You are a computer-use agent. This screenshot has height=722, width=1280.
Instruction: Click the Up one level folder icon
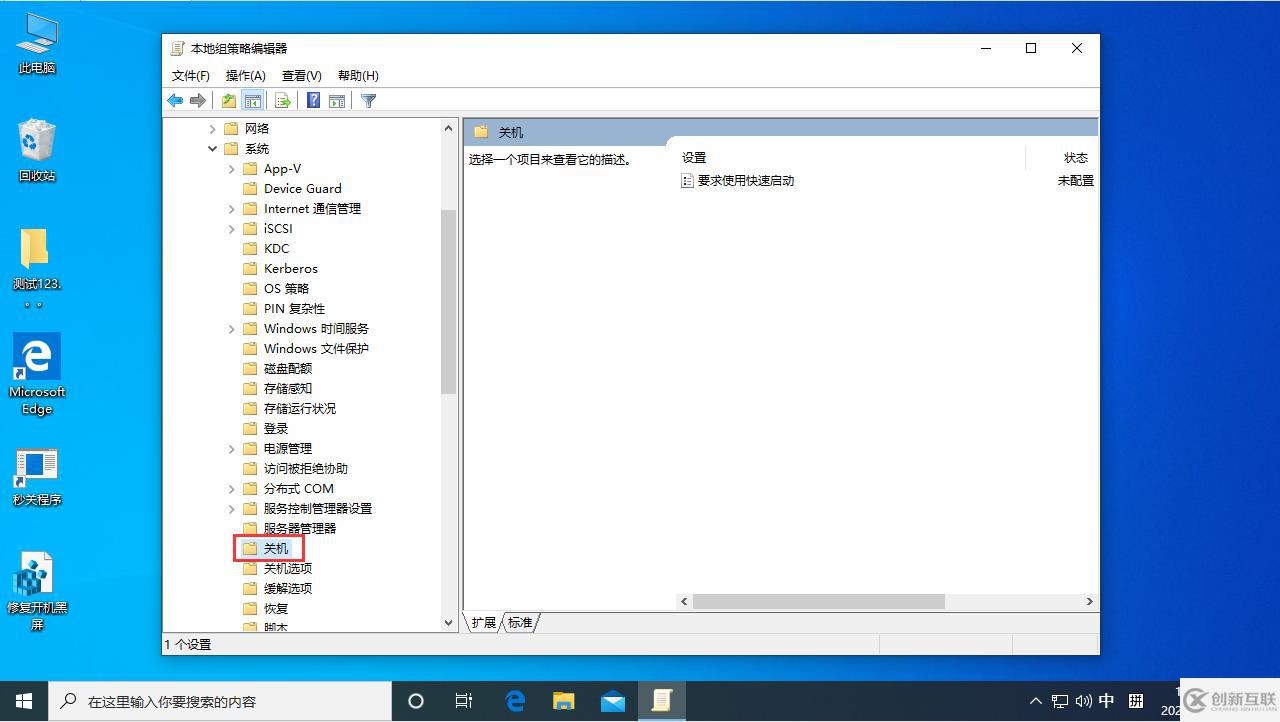[229, 100]
